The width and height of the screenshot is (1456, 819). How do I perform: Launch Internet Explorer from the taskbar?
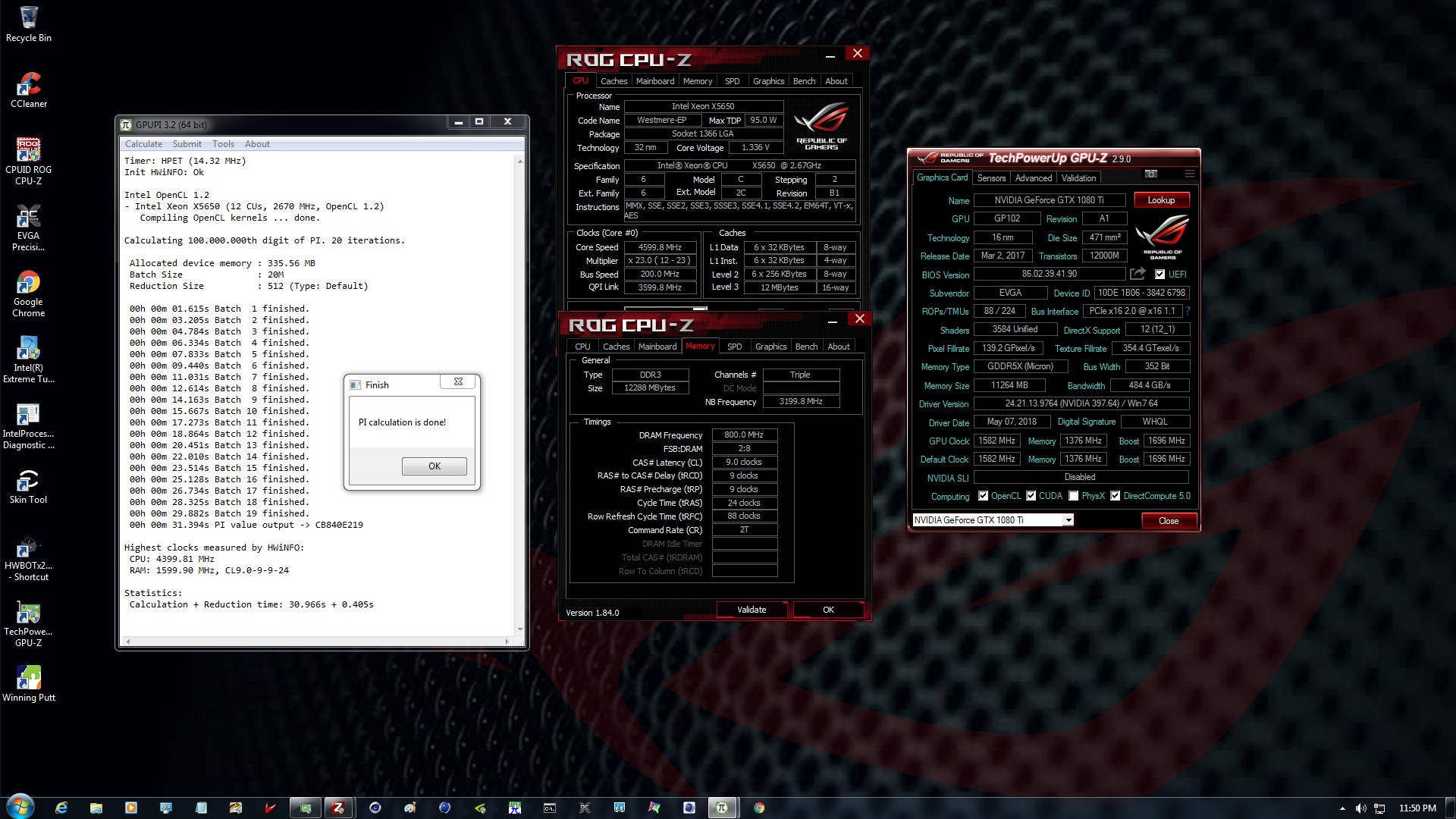pos(61,808)
